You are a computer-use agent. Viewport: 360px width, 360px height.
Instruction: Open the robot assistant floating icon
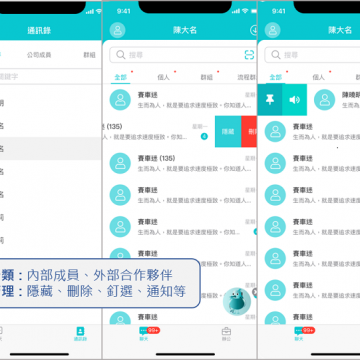tap(237, 301)
